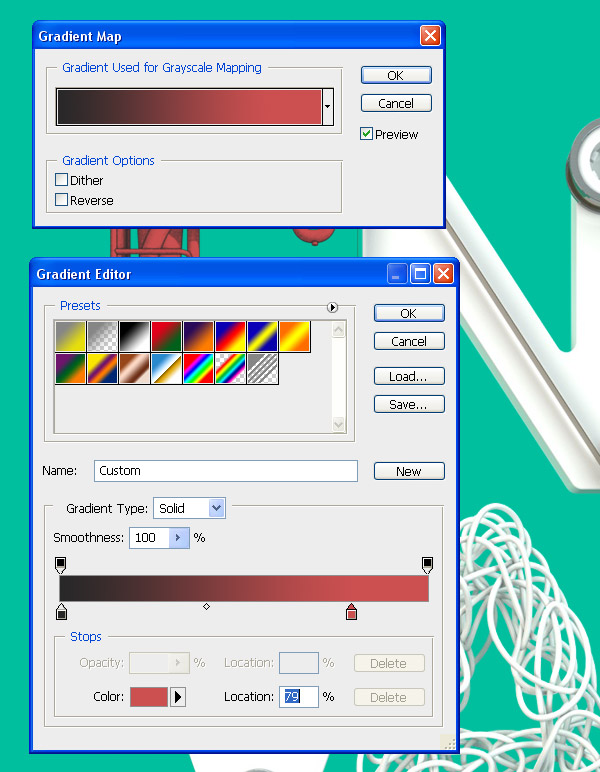Select the orange, yellow, orange gradient preset
Screen dimensions: 600x772
pyautogui.click(x=294, y=337)
